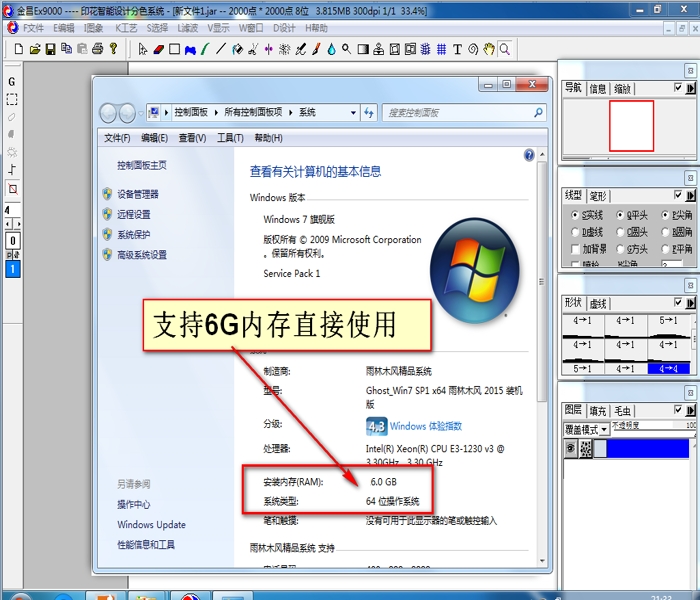Open the 高级系统设置 link
Image resolution: width=700 pixels, height=600 pixels.
click(142, 254)
